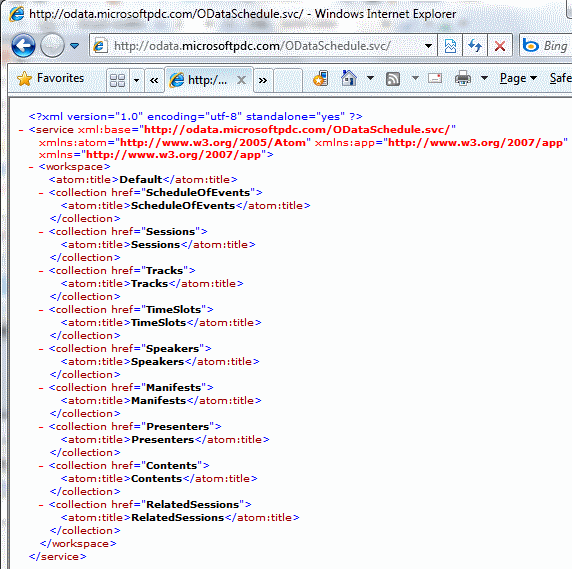Viewport: 572px width, 569px height.
Task: Click the 'Contents' atom:title value
Action: click(156, 479)
